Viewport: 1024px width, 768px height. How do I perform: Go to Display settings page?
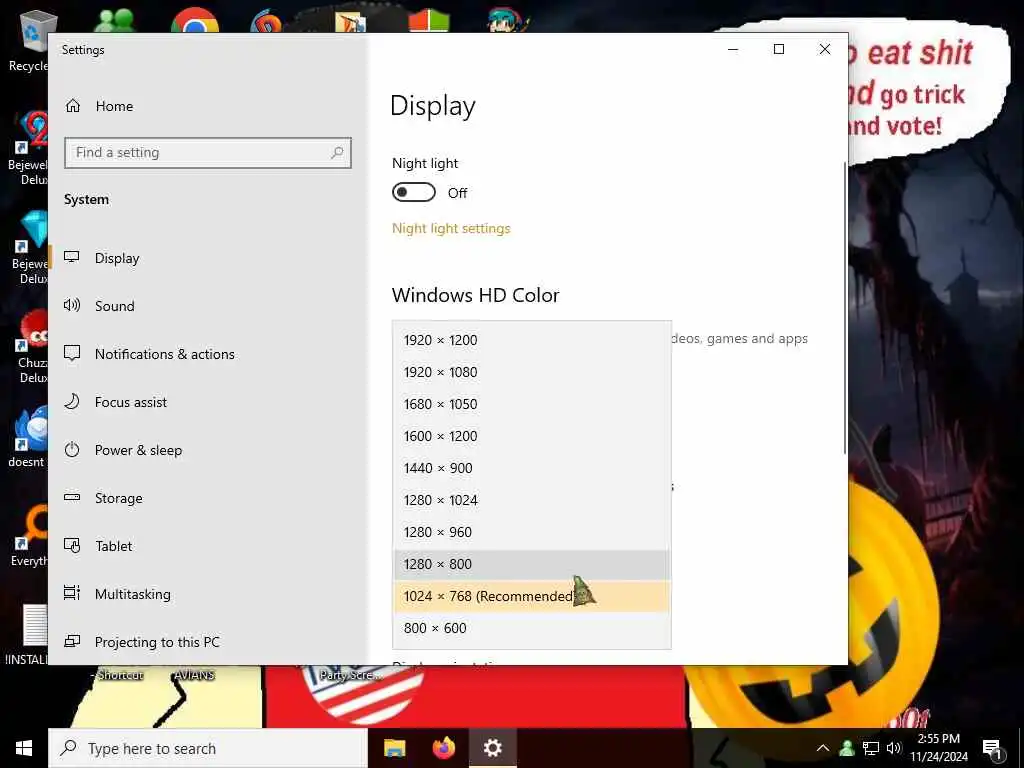(x=208, y=258)
